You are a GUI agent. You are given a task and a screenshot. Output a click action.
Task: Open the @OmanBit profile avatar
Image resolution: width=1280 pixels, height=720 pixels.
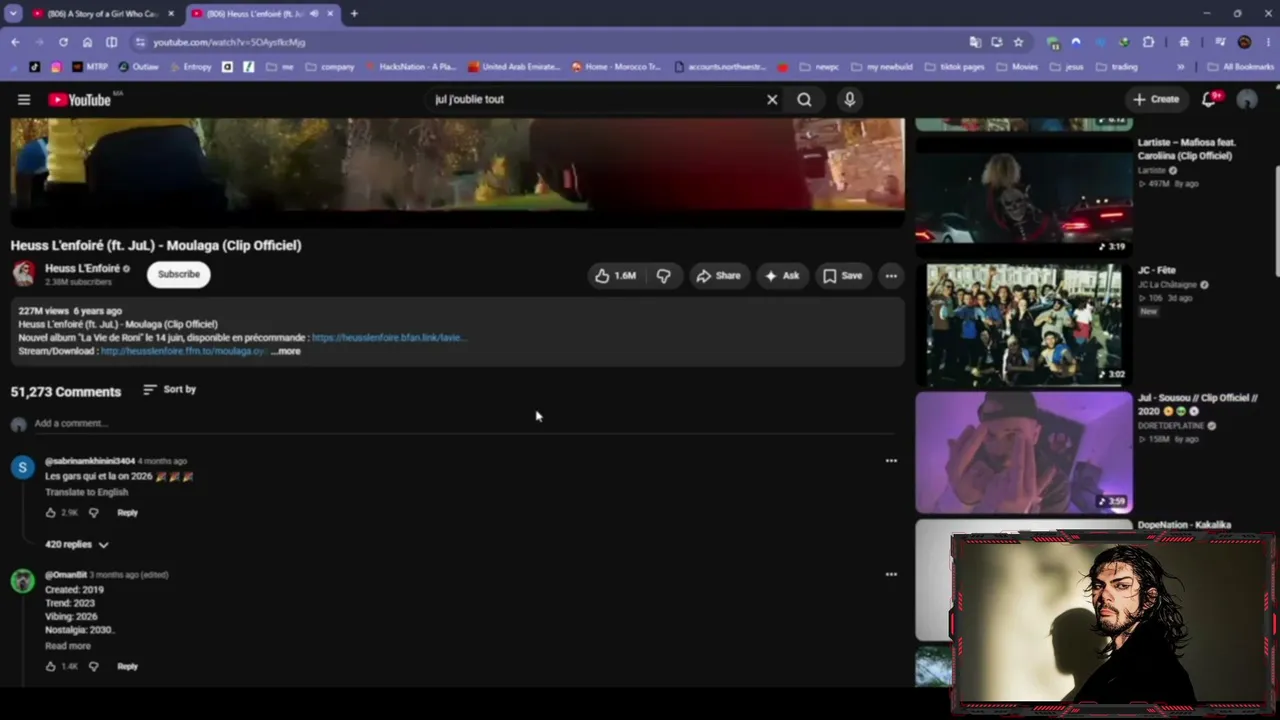tap(23, 581)
